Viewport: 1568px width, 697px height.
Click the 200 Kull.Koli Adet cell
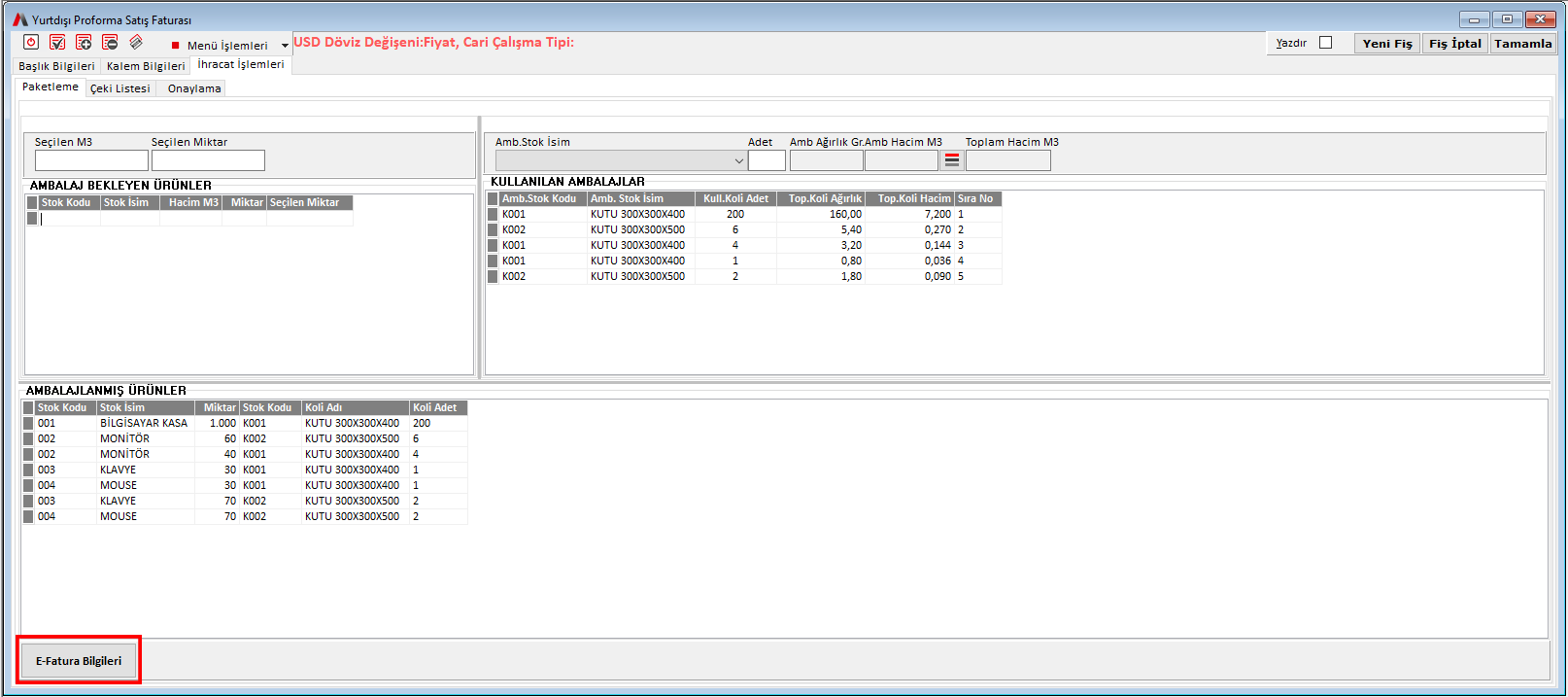tap(735, 215)
